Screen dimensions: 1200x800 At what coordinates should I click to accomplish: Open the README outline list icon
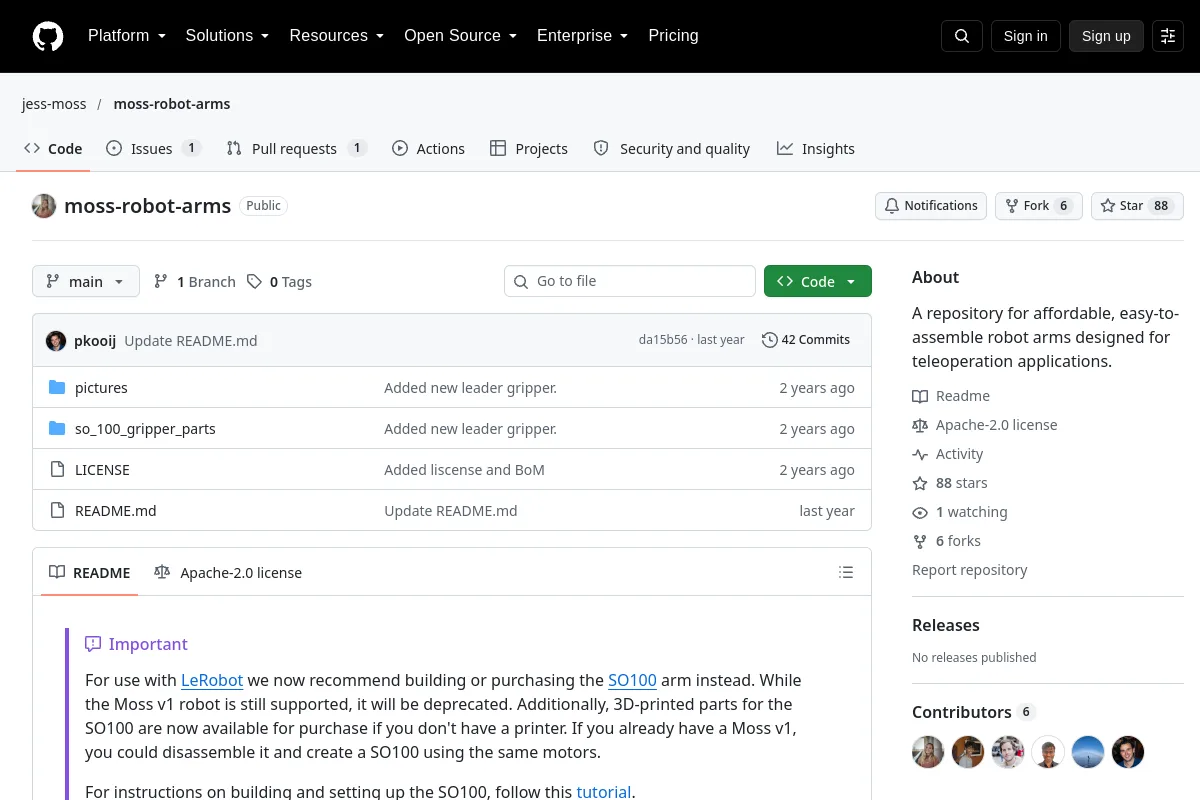(x=846, y=573)
